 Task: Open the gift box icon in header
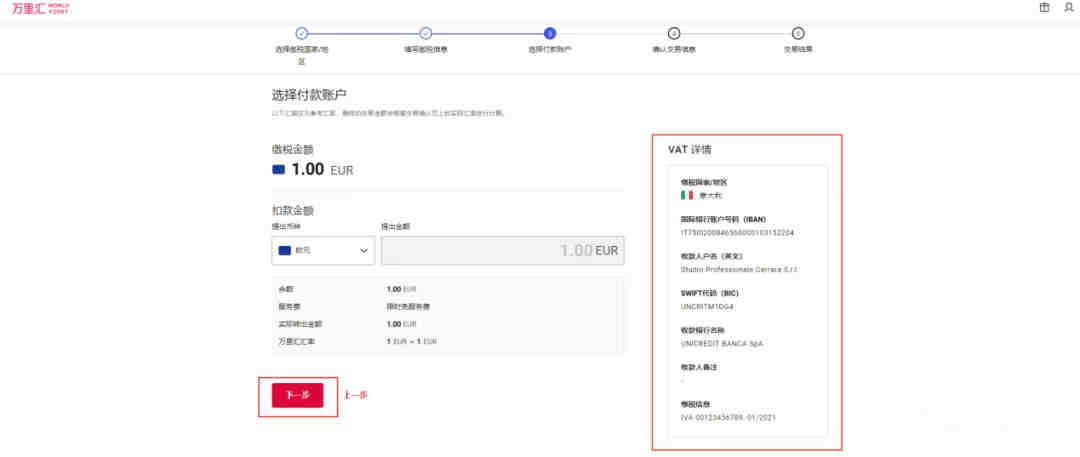tap(1044, 8)
